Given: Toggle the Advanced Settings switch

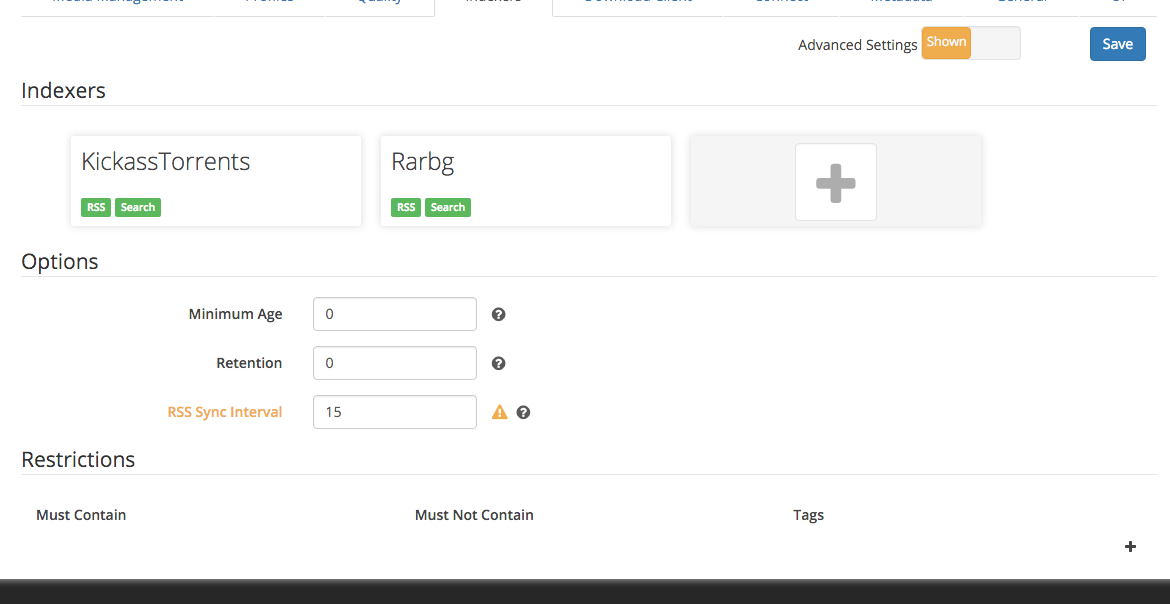Looking at the screenshot, I should (970, 43).
